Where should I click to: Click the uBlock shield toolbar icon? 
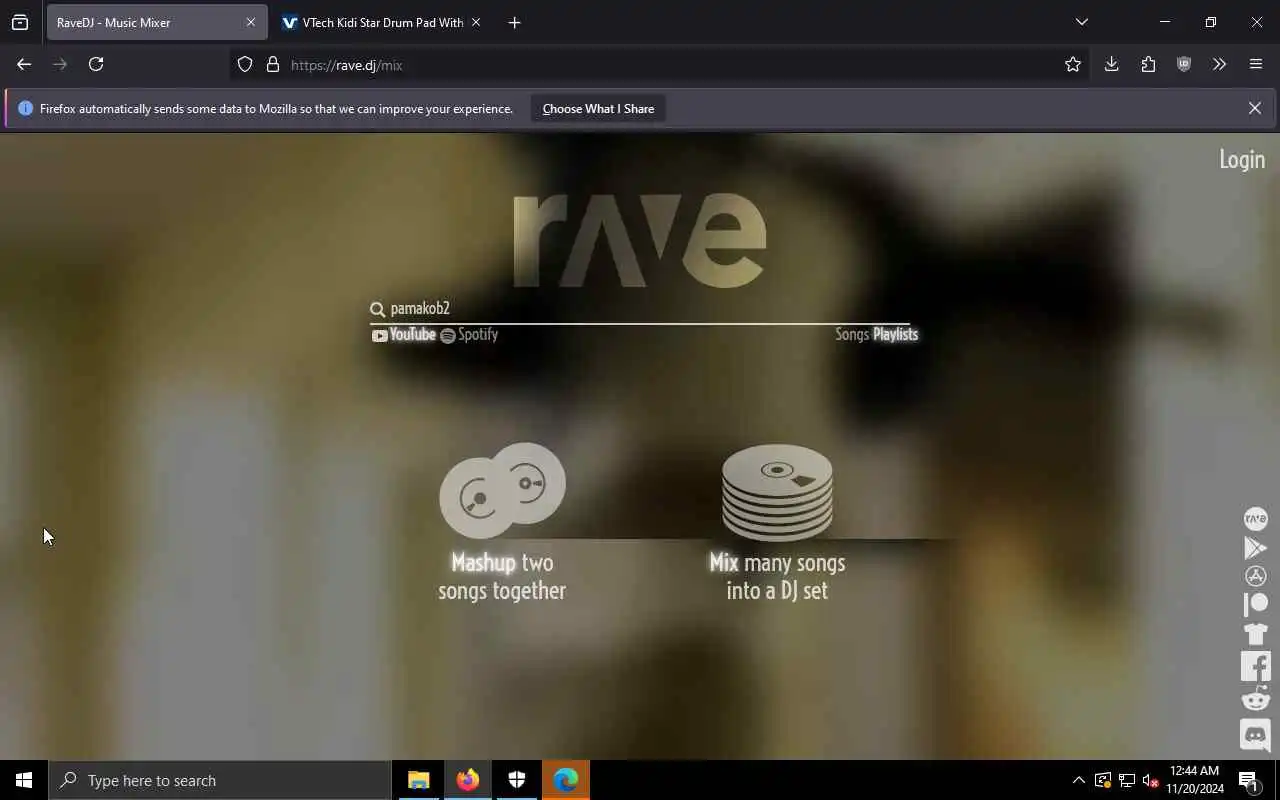1184,64
